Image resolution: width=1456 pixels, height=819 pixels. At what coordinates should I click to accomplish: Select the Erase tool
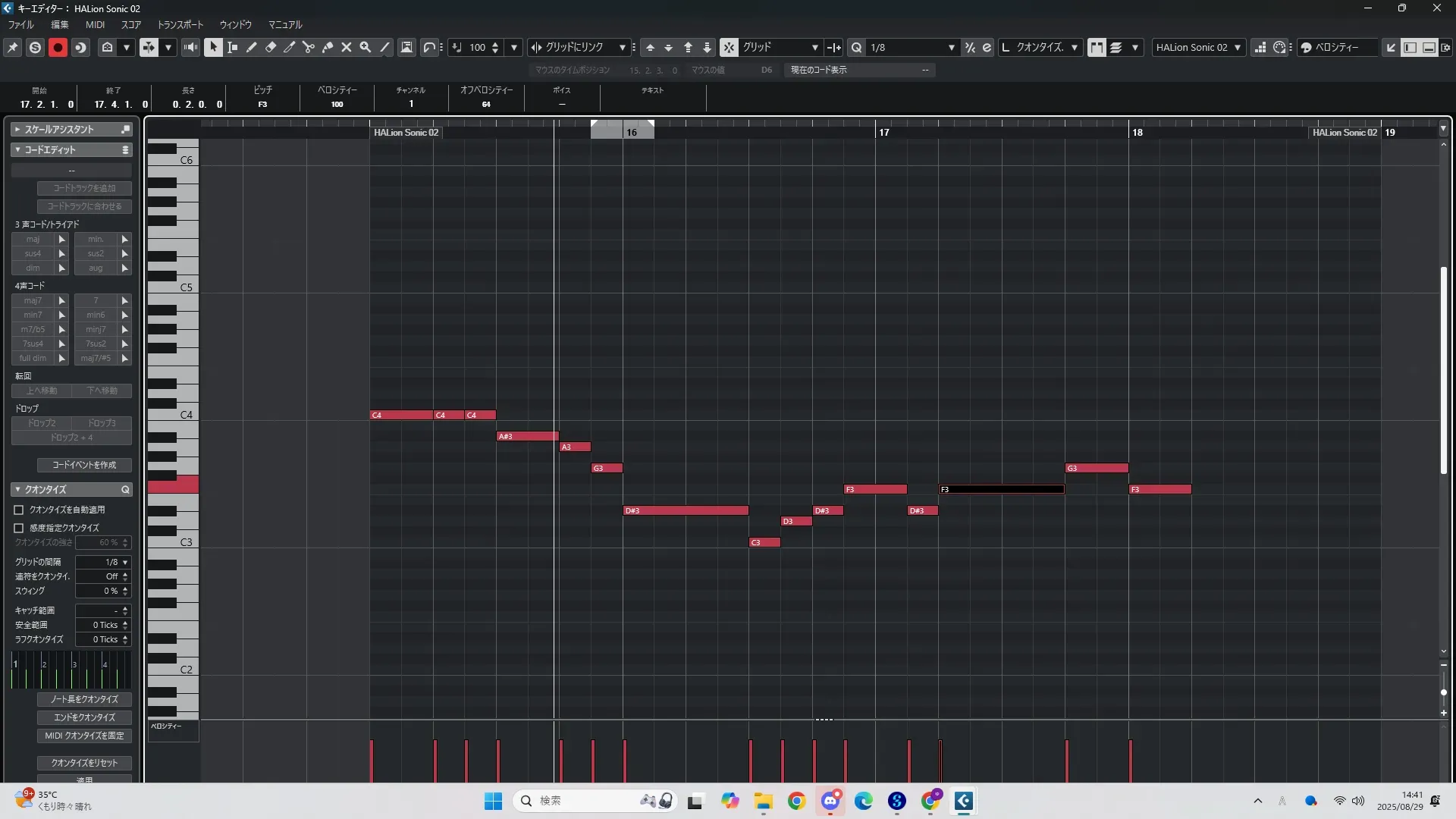pos(270,47)
